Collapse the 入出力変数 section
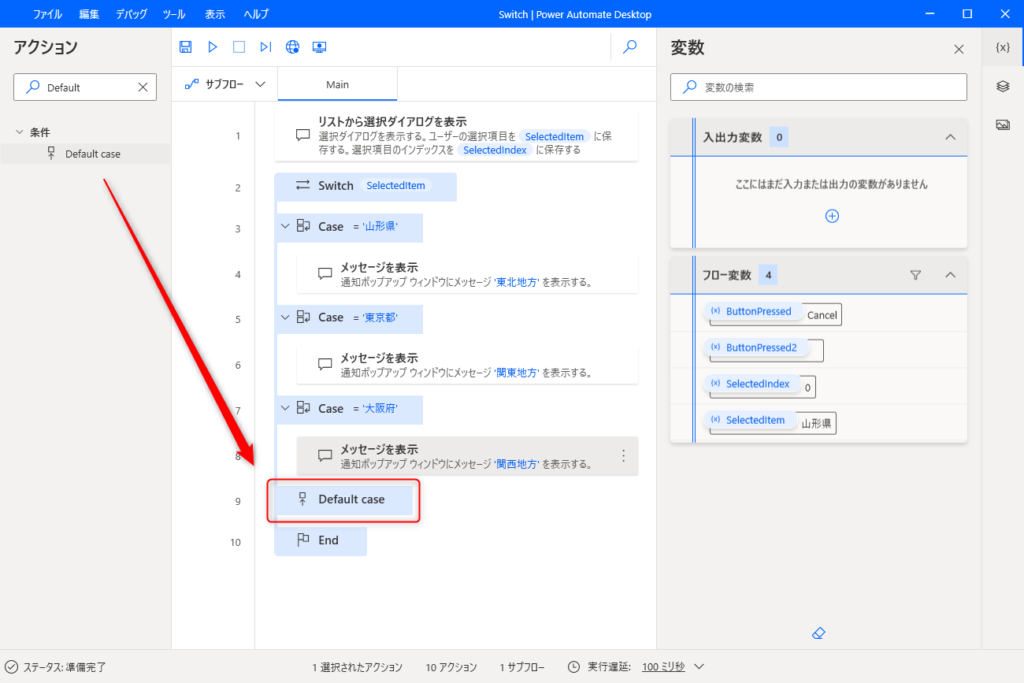The width and height of the screenshot is (1024, 683). [x=950, y=137]
